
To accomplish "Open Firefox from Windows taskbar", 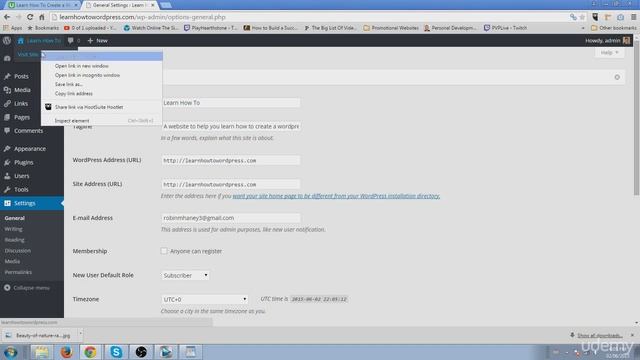I will click(x=66, y=352).
